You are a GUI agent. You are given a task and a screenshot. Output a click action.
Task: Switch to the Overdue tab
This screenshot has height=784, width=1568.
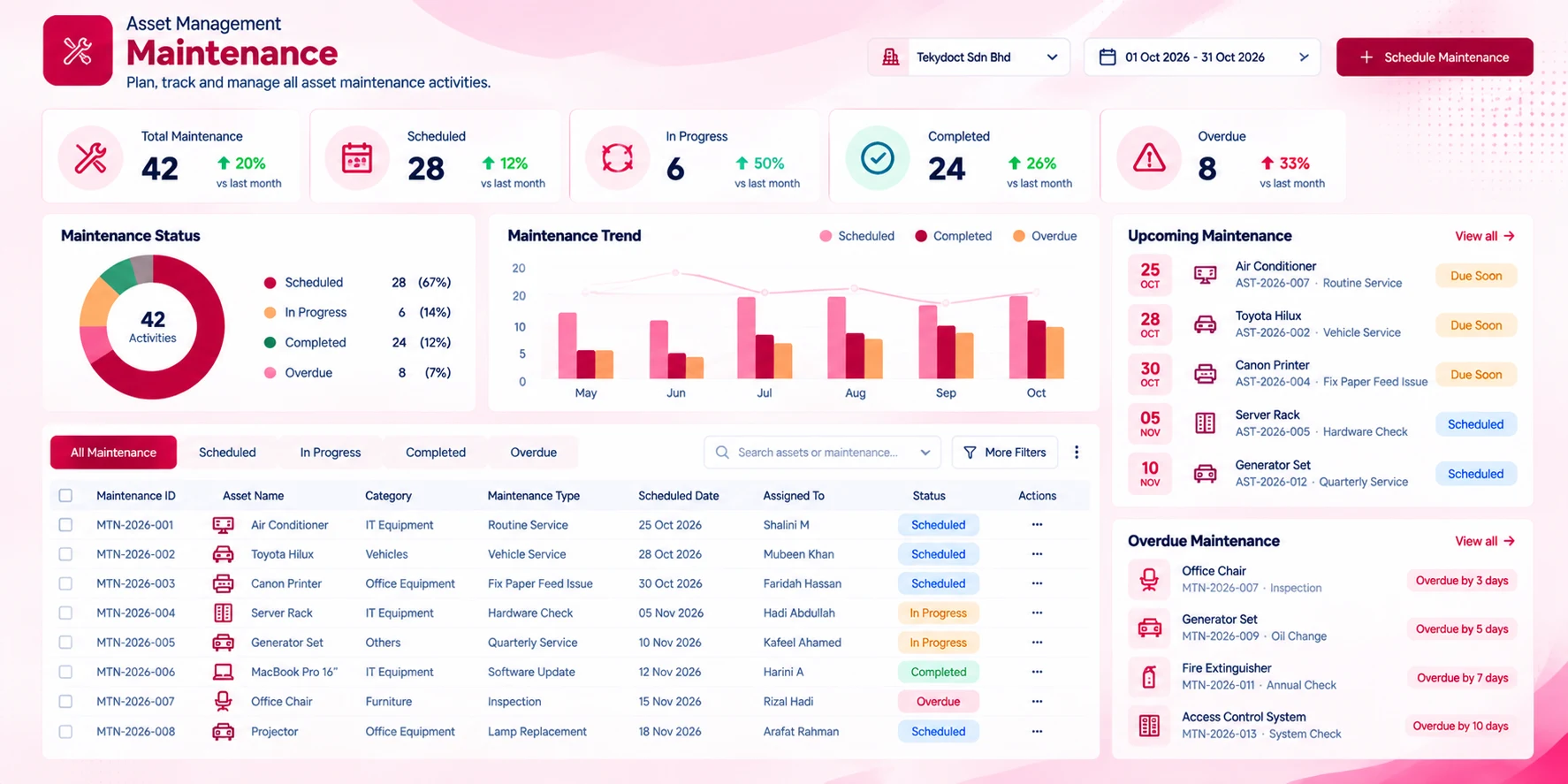pos(533,453)
